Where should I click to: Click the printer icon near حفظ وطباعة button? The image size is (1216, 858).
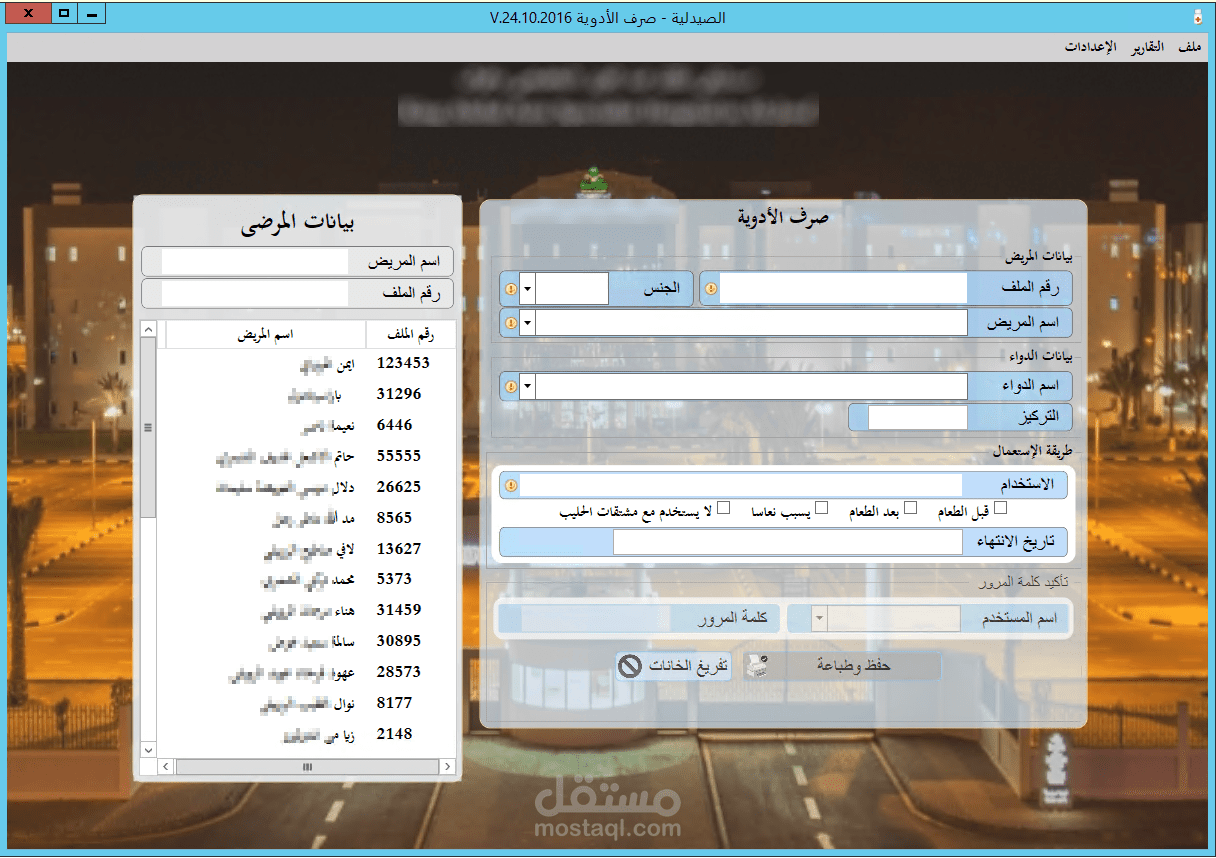pos(757,665)
